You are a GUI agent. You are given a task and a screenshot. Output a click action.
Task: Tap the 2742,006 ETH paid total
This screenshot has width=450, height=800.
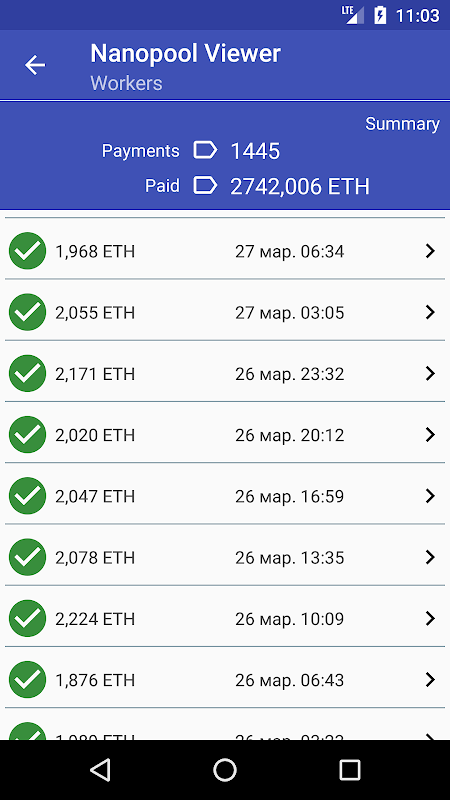pos(299,187)
